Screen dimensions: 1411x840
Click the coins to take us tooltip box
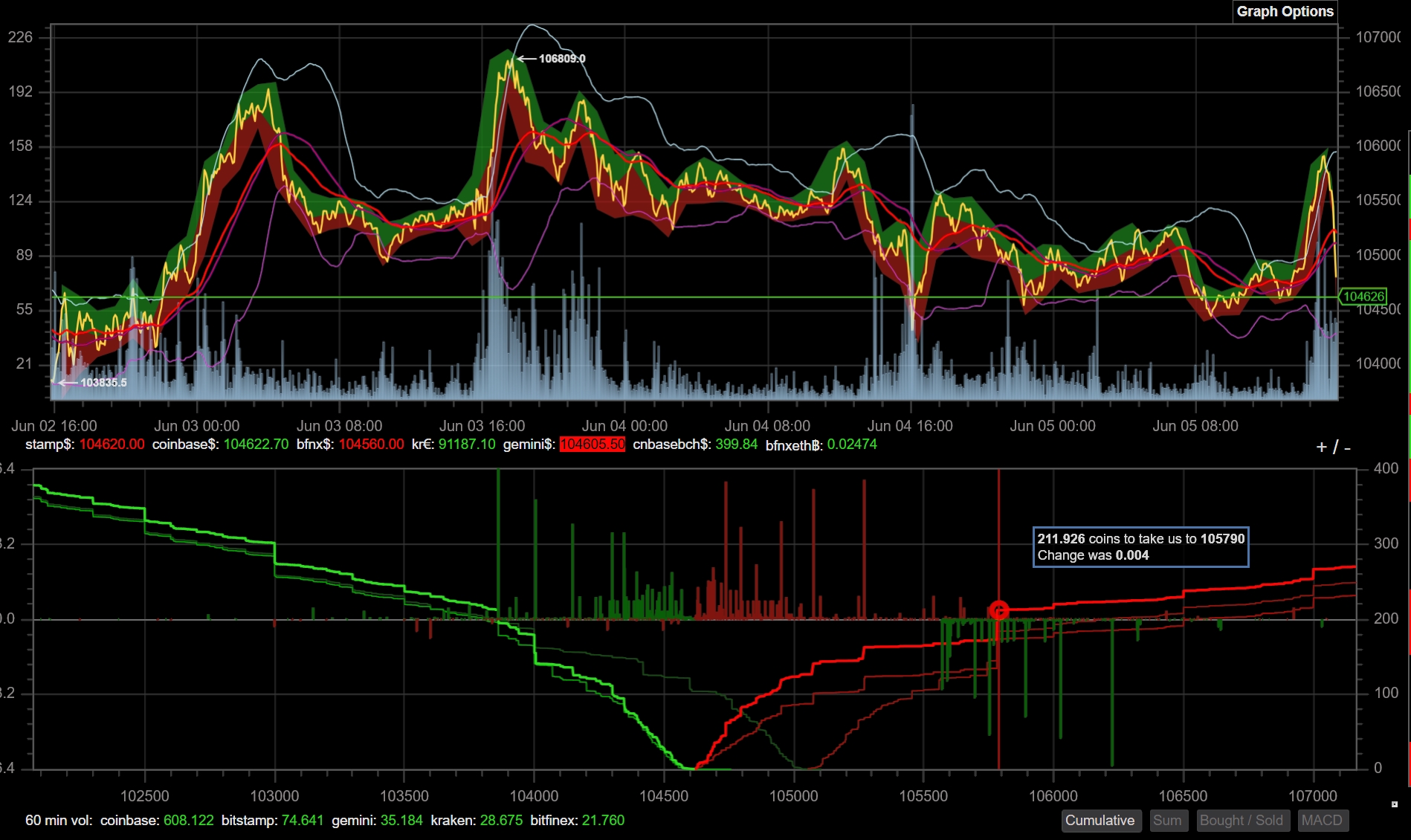click(1140, 547)
